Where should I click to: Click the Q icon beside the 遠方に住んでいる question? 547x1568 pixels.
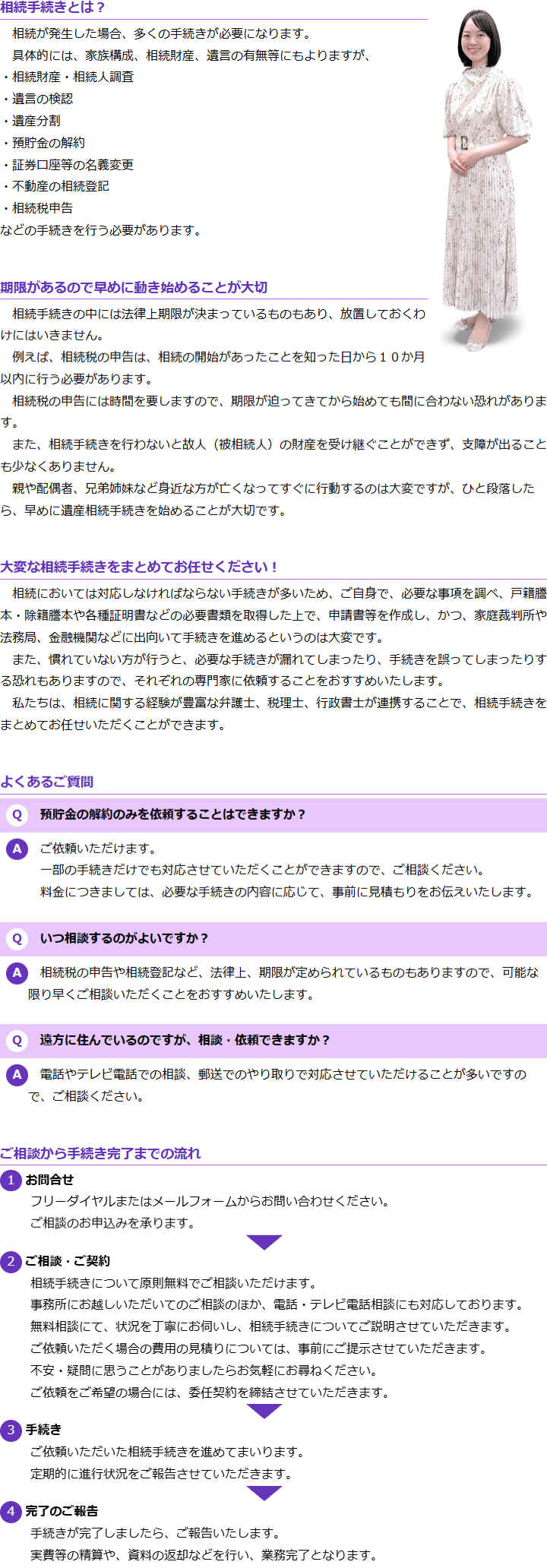17,1041
